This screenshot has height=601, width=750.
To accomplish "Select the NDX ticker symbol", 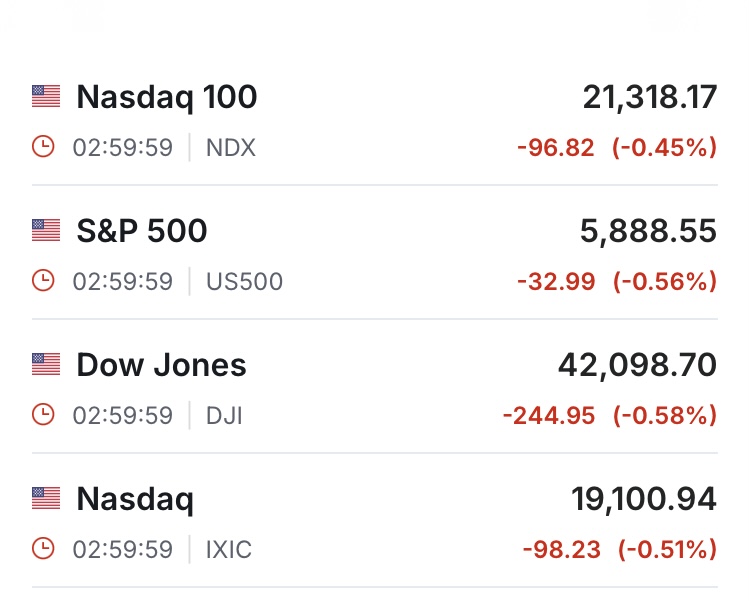I will pos(231,148).
